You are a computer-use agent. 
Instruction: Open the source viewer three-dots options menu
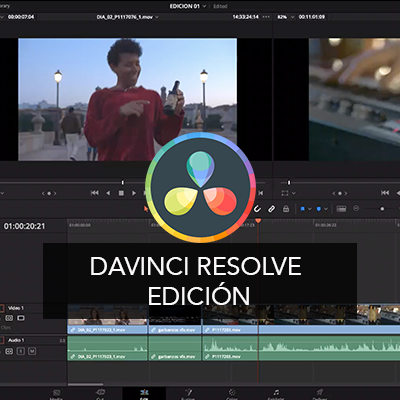pos(266,17)
